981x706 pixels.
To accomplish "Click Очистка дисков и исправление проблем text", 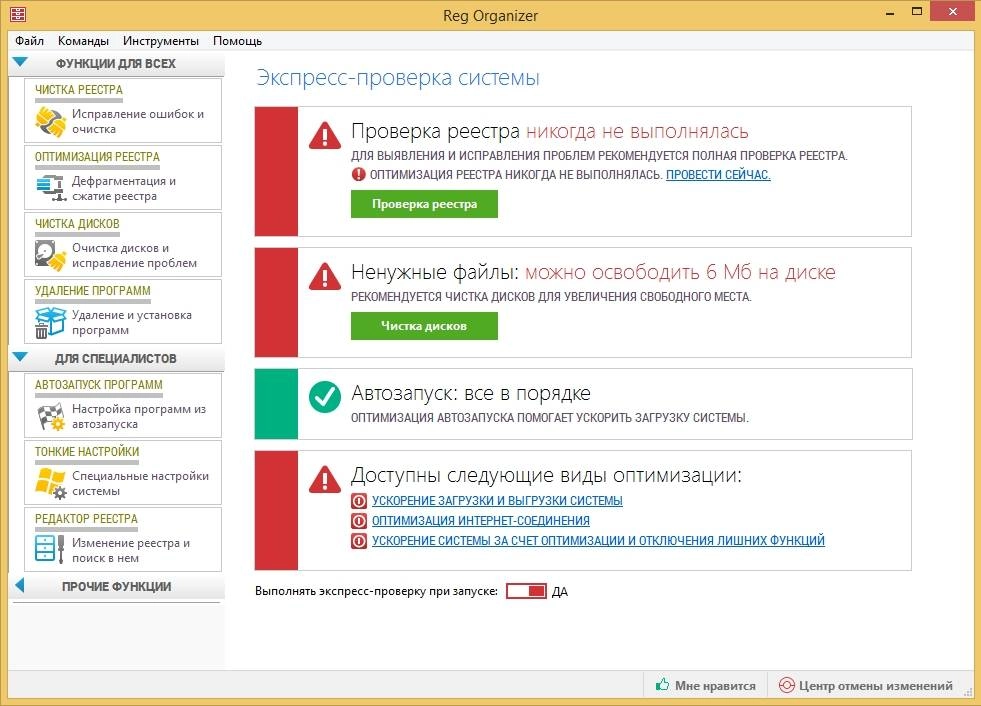I will (135, 255).
